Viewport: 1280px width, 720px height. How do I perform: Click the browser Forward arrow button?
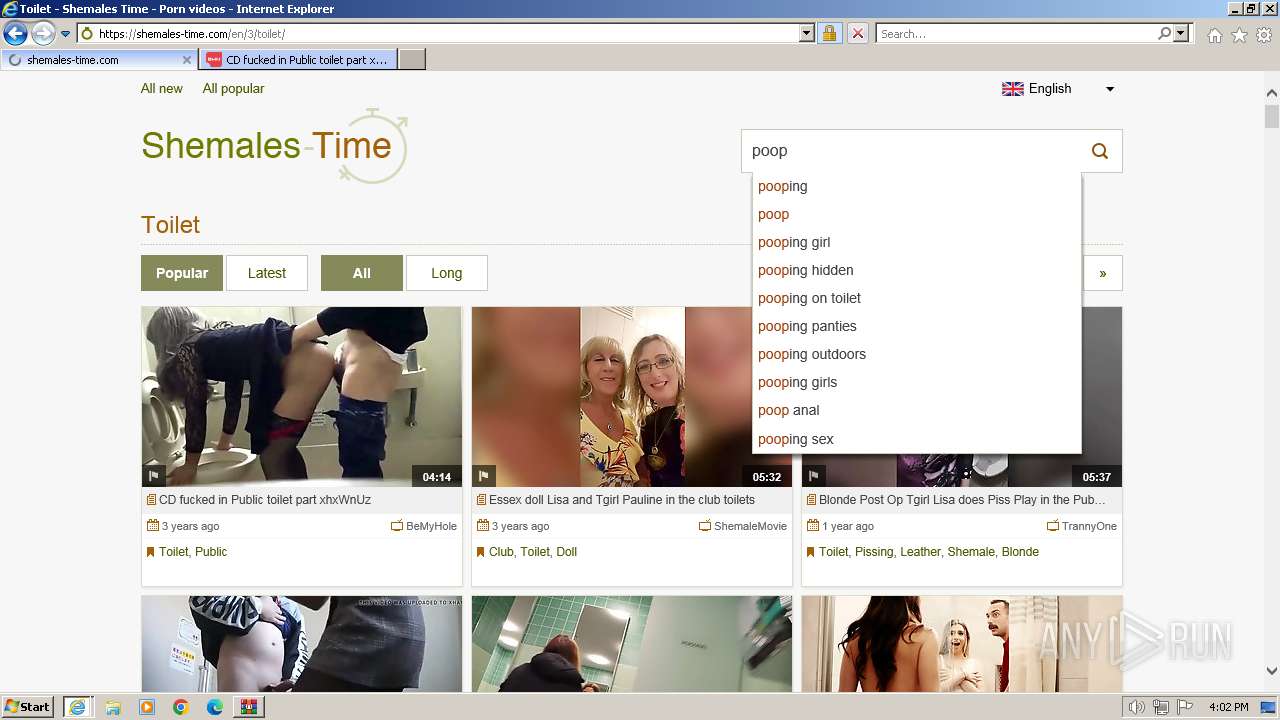42,34
